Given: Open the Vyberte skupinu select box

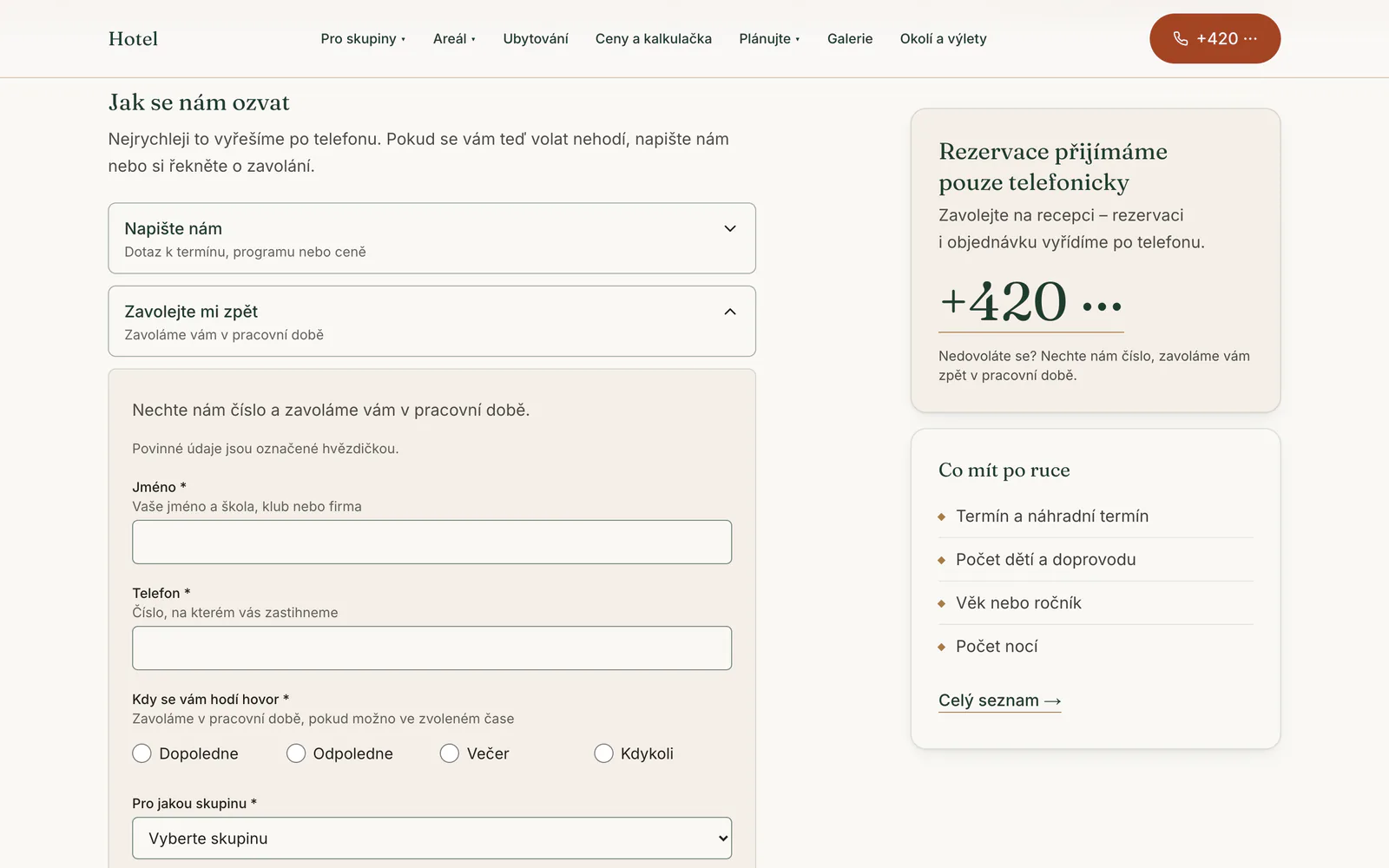Looking at the screenshot, I should point(431,838).
